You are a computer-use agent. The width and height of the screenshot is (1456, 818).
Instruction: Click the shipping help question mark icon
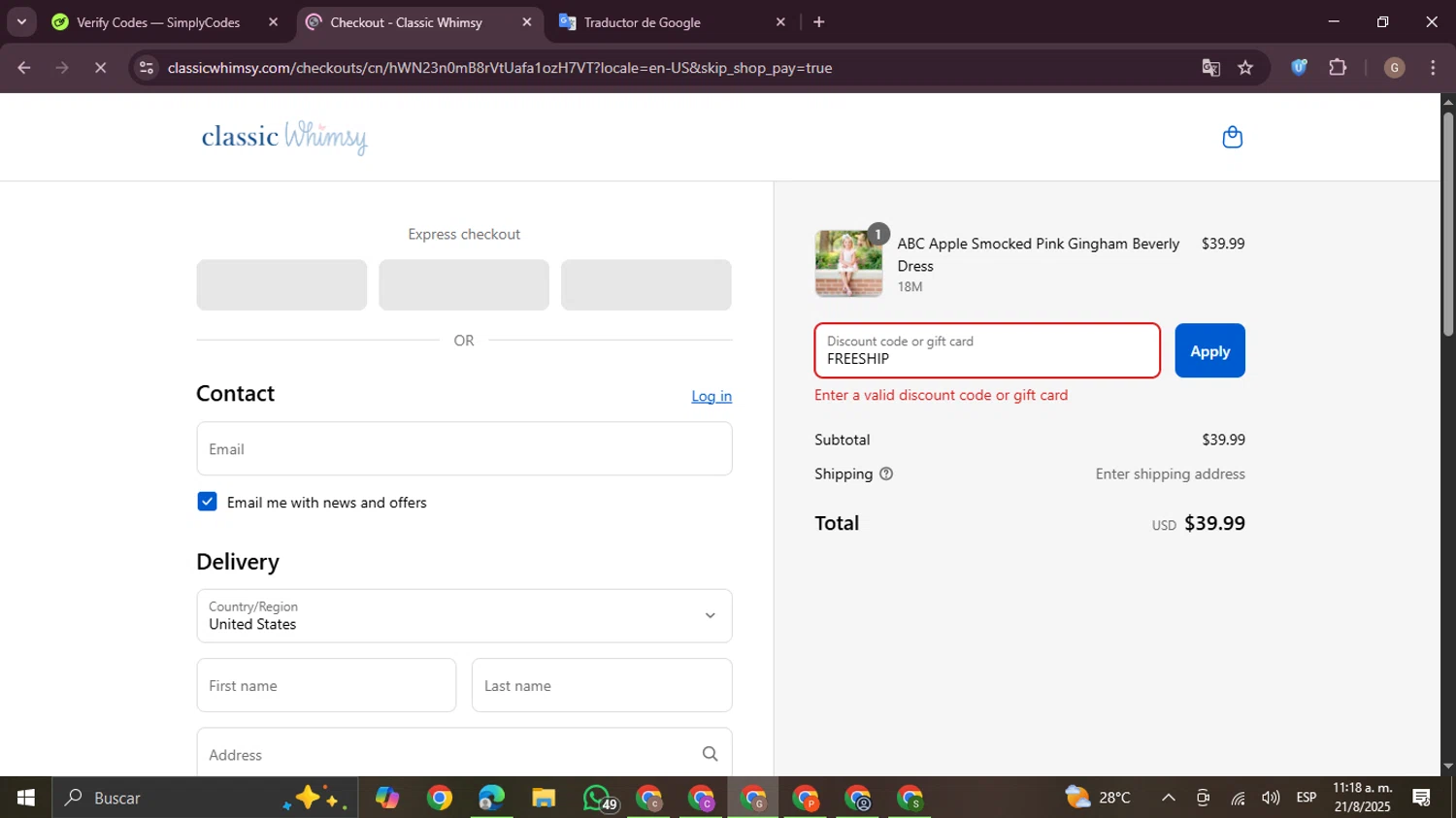[x=885, y=474]
